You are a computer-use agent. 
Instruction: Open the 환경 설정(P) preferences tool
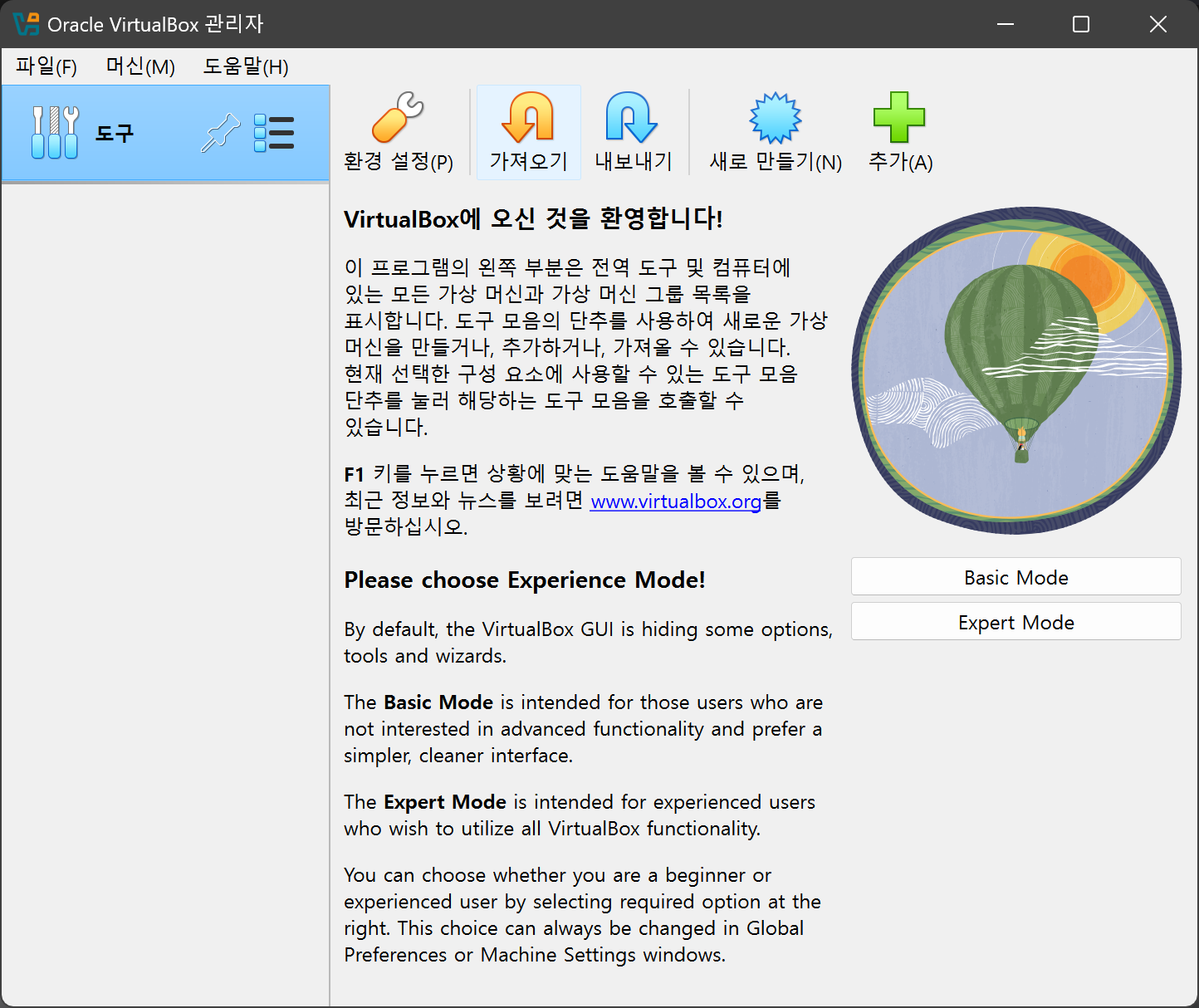(399, 132)
